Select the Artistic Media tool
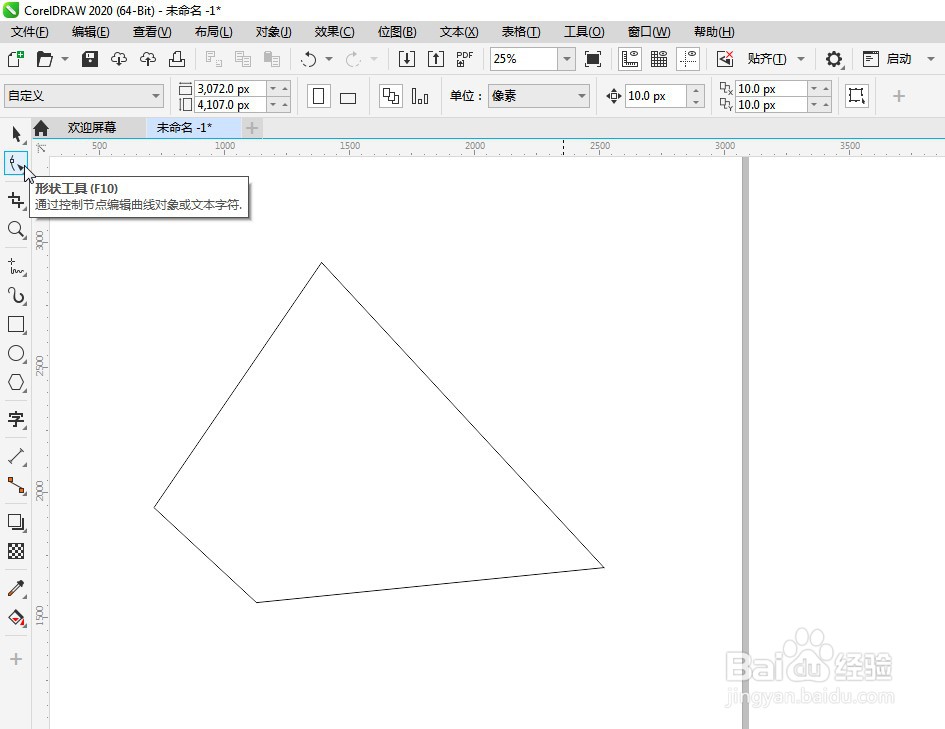Image resolution: width=945 pixels, height=729 pixels. coord(16,295)
